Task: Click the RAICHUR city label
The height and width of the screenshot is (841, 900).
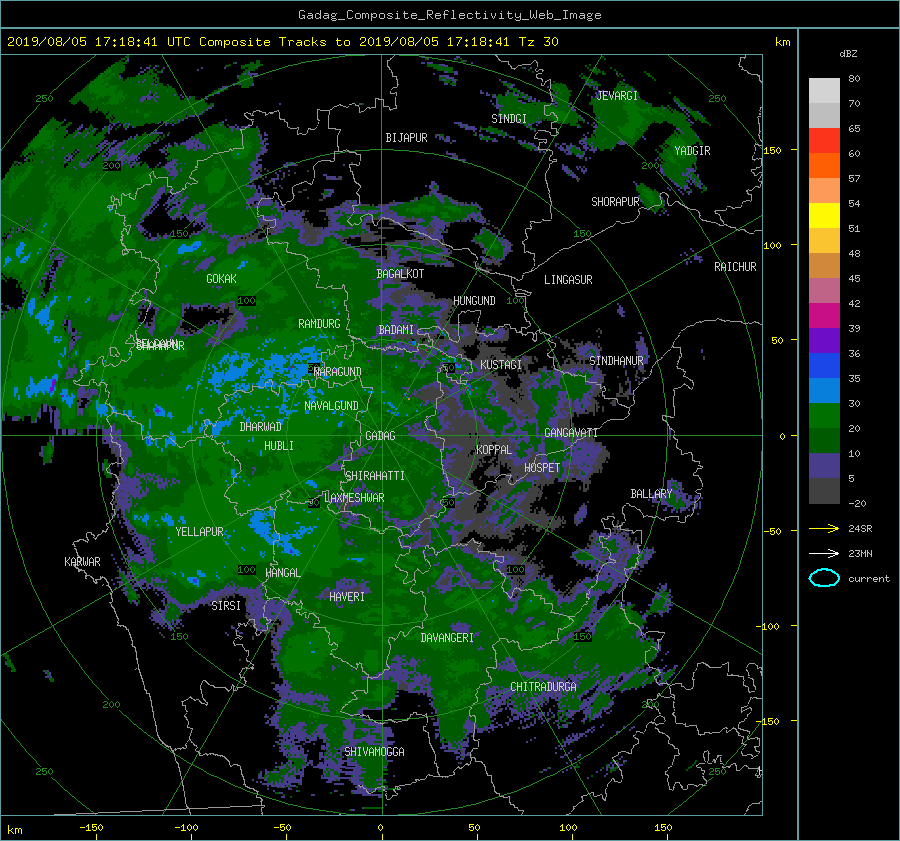Action: (x=735, y=267)
